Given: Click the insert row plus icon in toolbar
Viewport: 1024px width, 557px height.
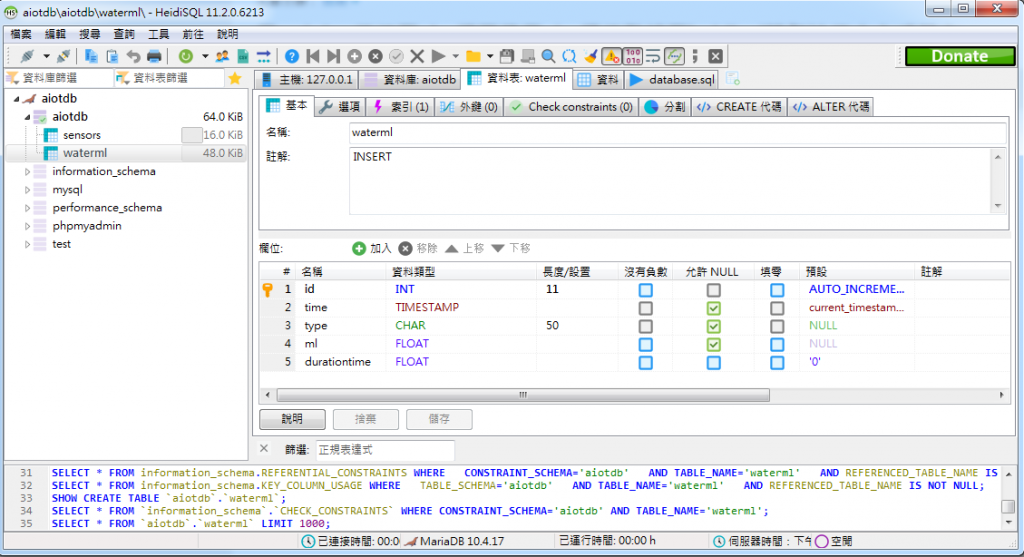Looking at the screenshot, I should click(355, 56).
